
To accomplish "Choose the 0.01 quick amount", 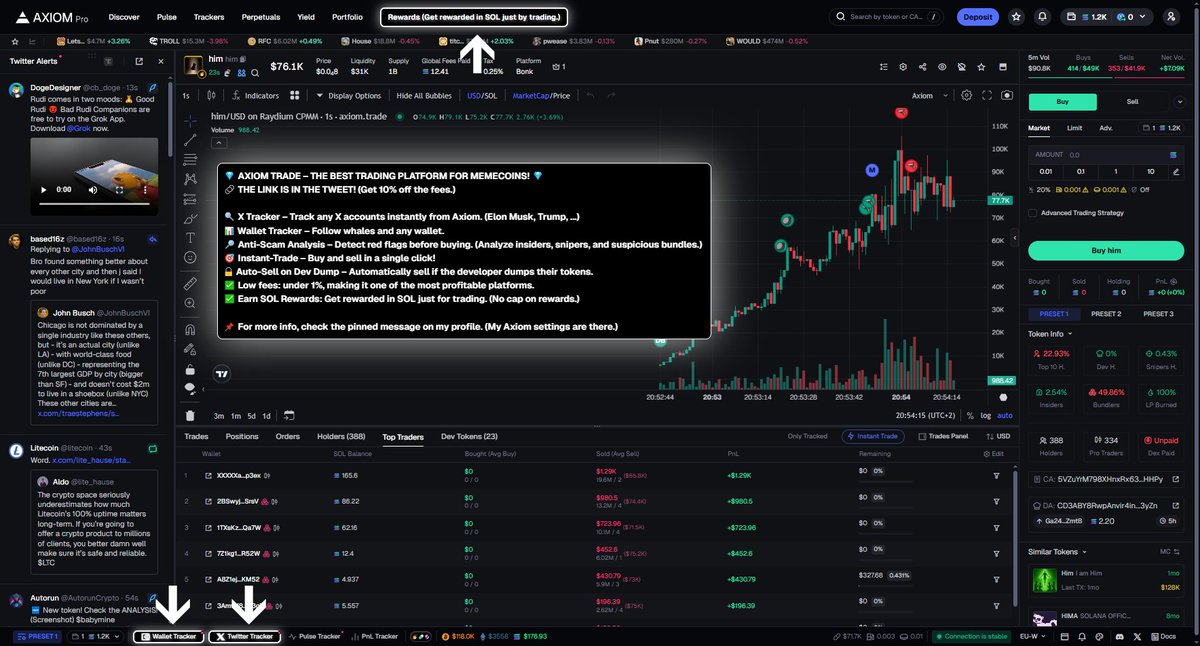I will [x=1046, y=171].
